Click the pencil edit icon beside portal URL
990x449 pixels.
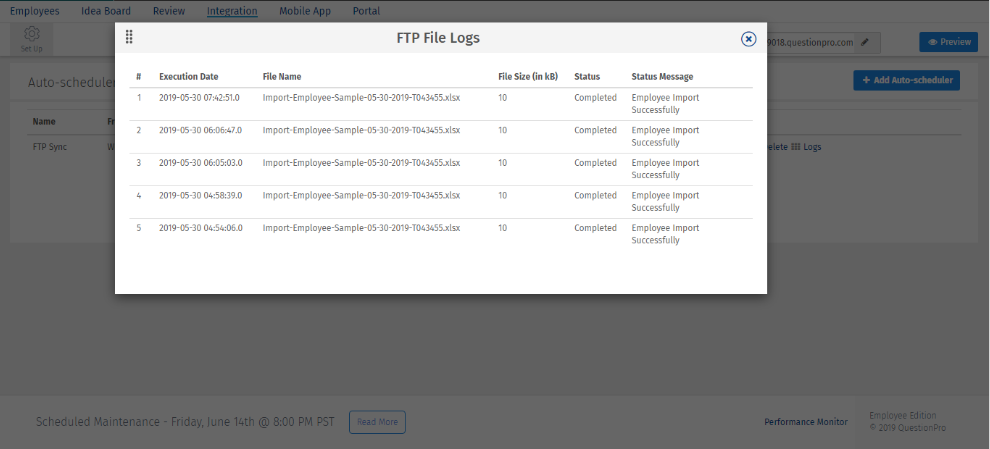coord(864,42)
